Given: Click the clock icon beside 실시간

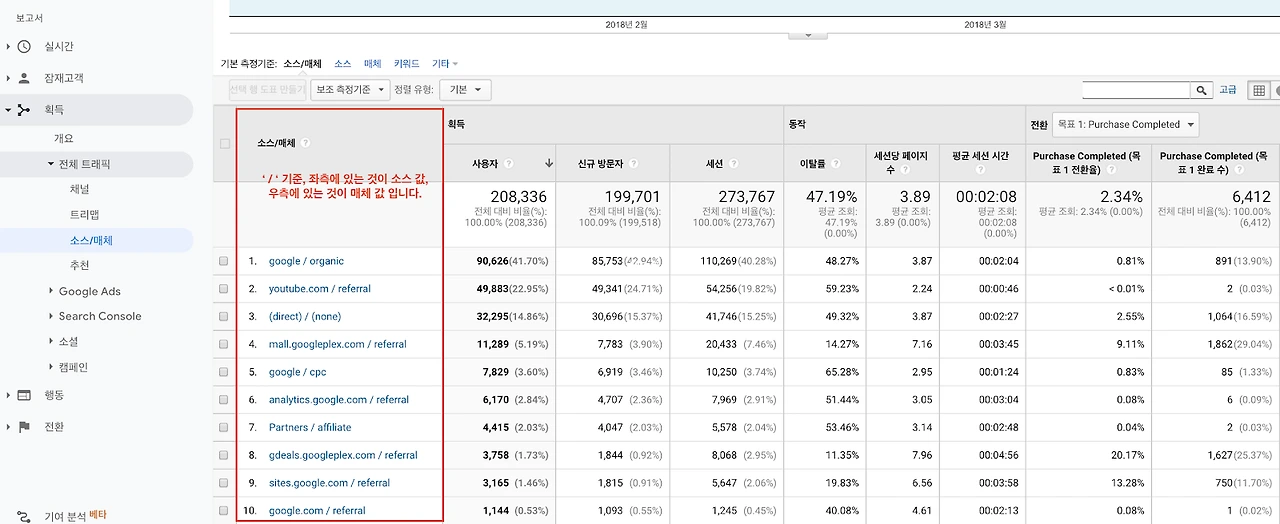Looking at the screenshot, I should (x=24, y=46).
